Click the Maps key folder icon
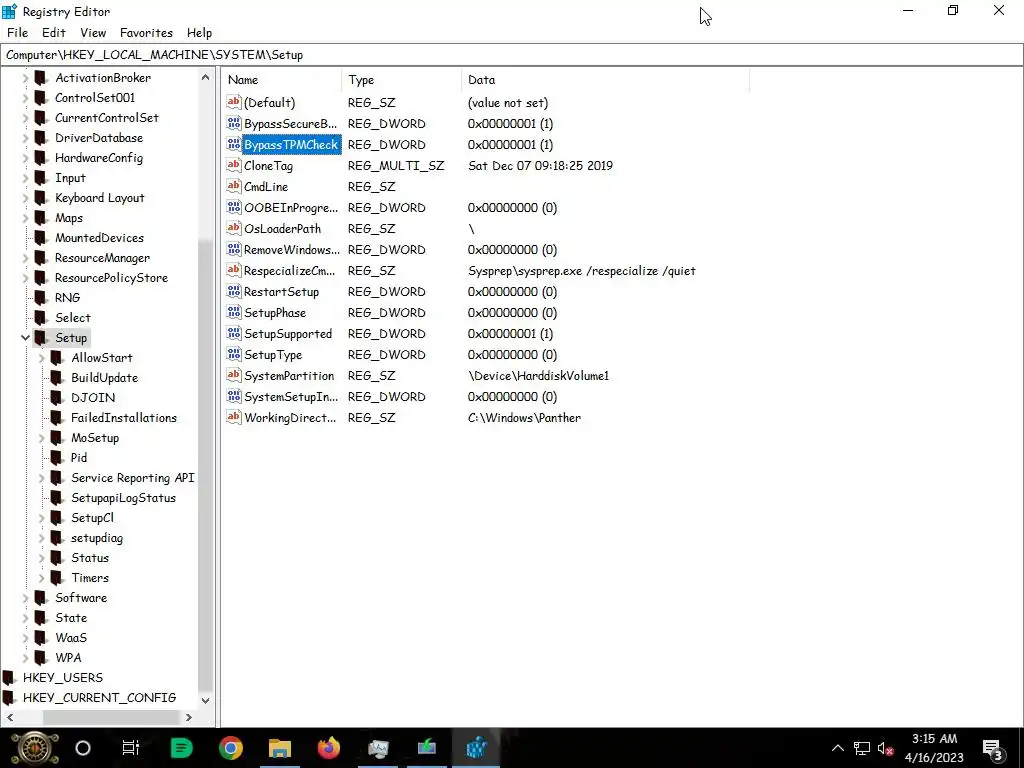This screenshot has width=1024, height=768. click(41, 217)
